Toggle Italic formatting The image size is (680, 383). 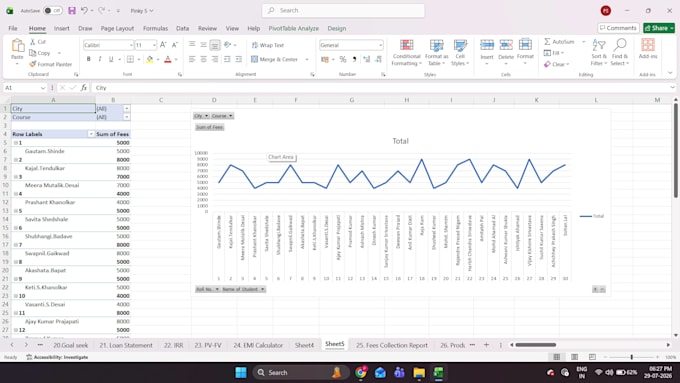(100, 59)
